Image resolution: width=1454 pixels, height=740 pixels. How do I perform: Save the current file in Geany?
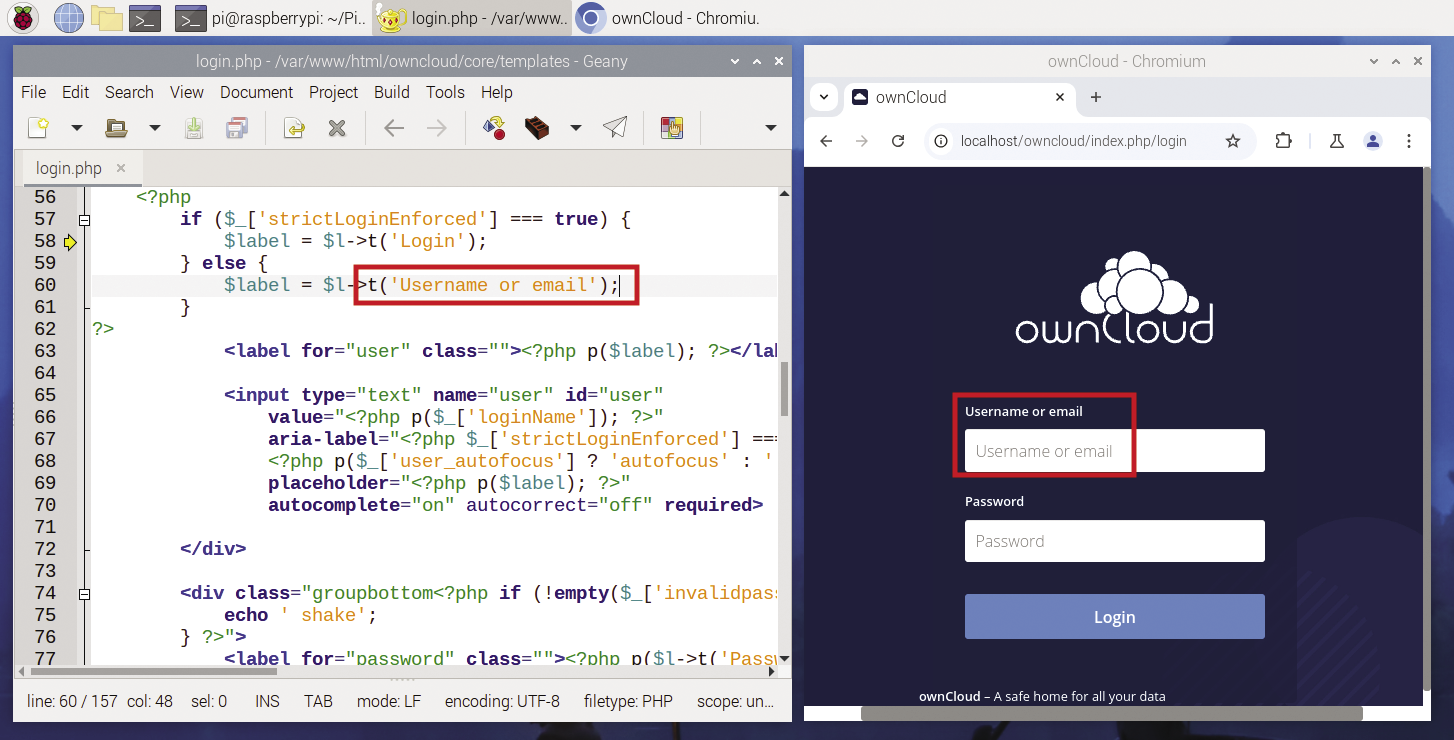pos(194,127)
